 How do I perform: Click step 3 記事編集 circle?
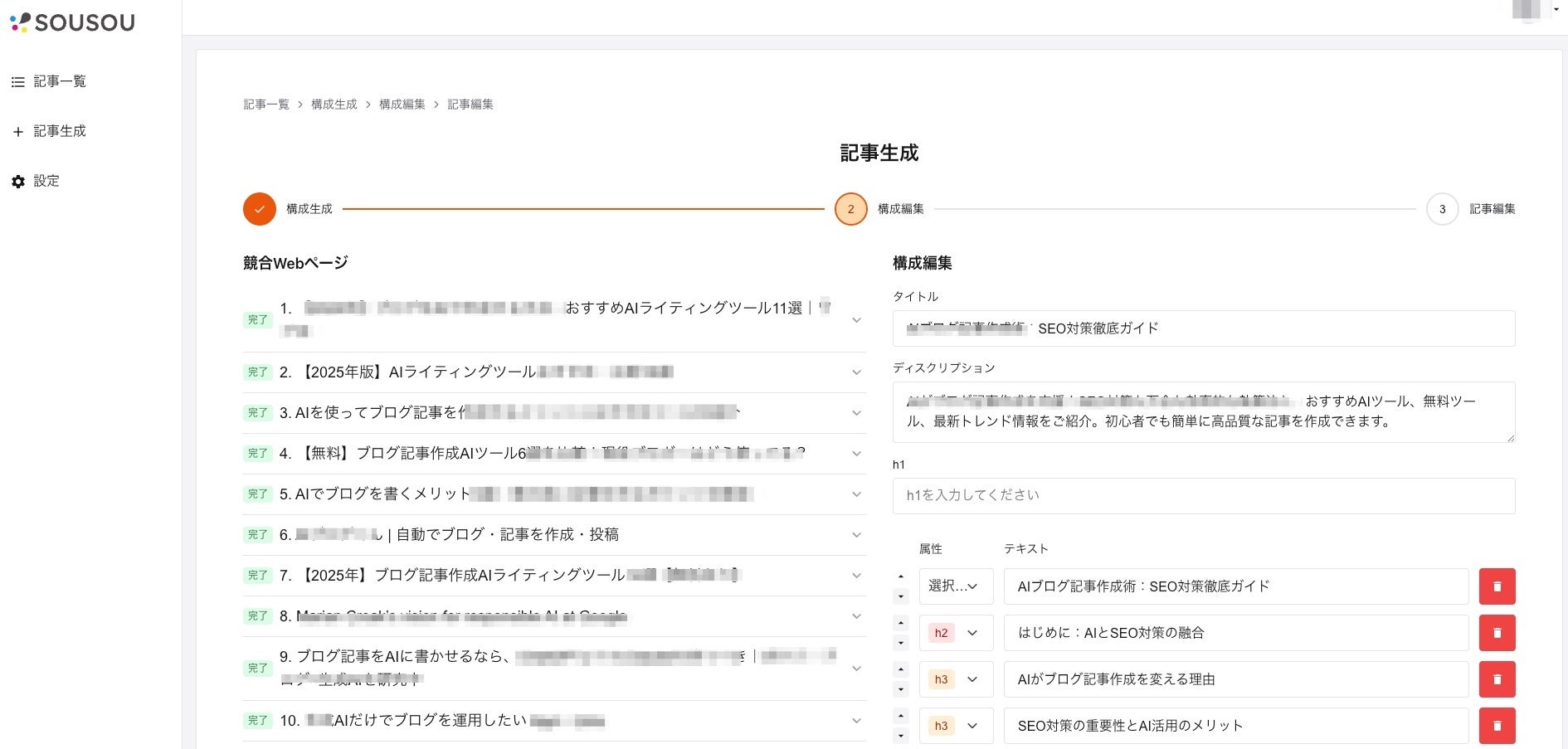1442,209
